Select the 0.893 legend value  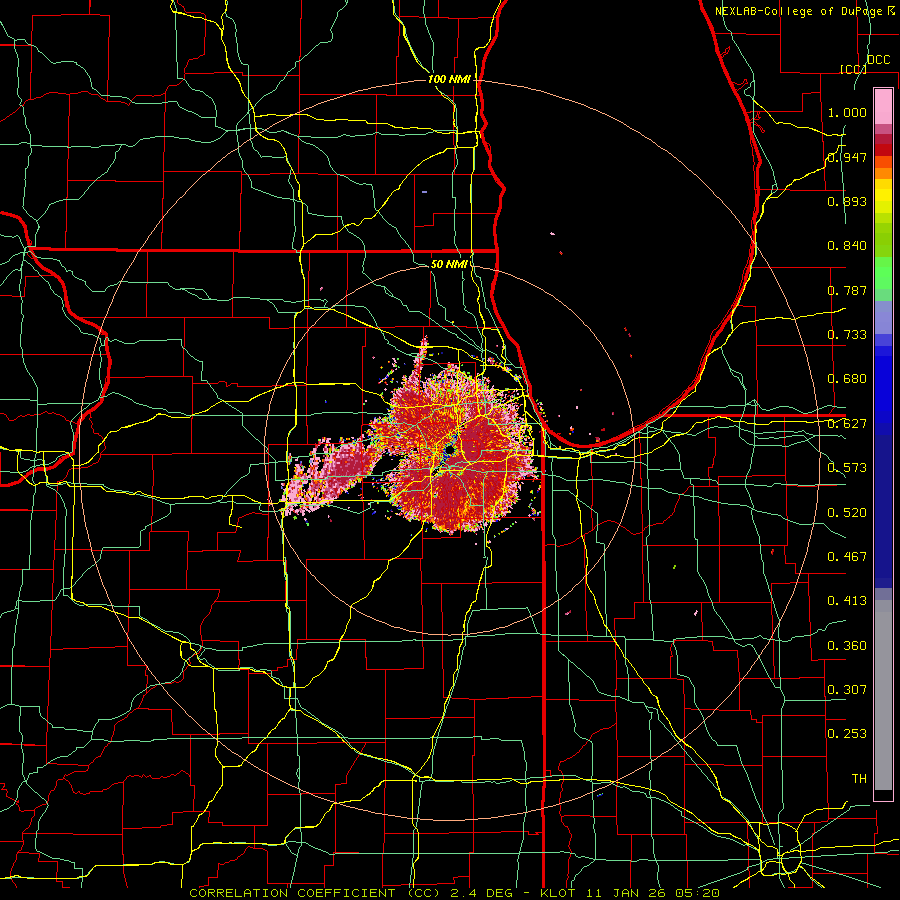pos(847,201)
